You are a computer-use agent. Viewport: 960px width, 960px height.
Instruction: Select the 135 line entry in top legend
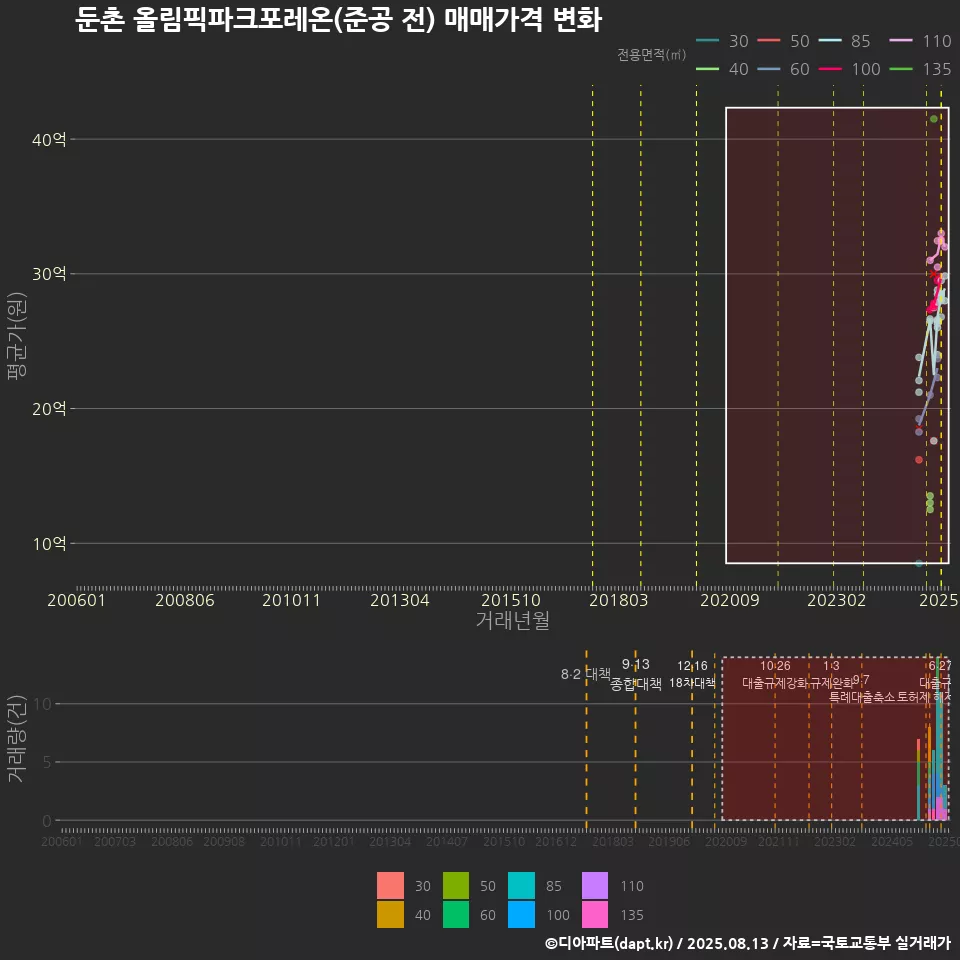pyautogui.click(x=920, y=69)
